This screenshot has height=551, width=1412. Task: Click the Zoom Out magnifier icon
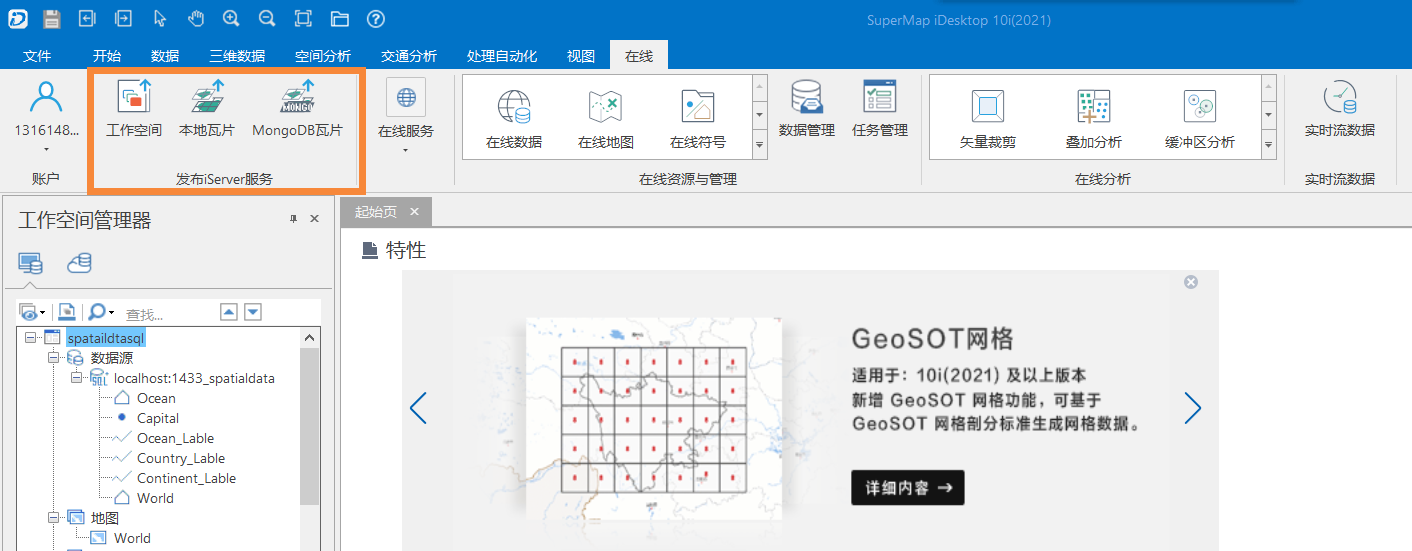(x=267, y=19)
